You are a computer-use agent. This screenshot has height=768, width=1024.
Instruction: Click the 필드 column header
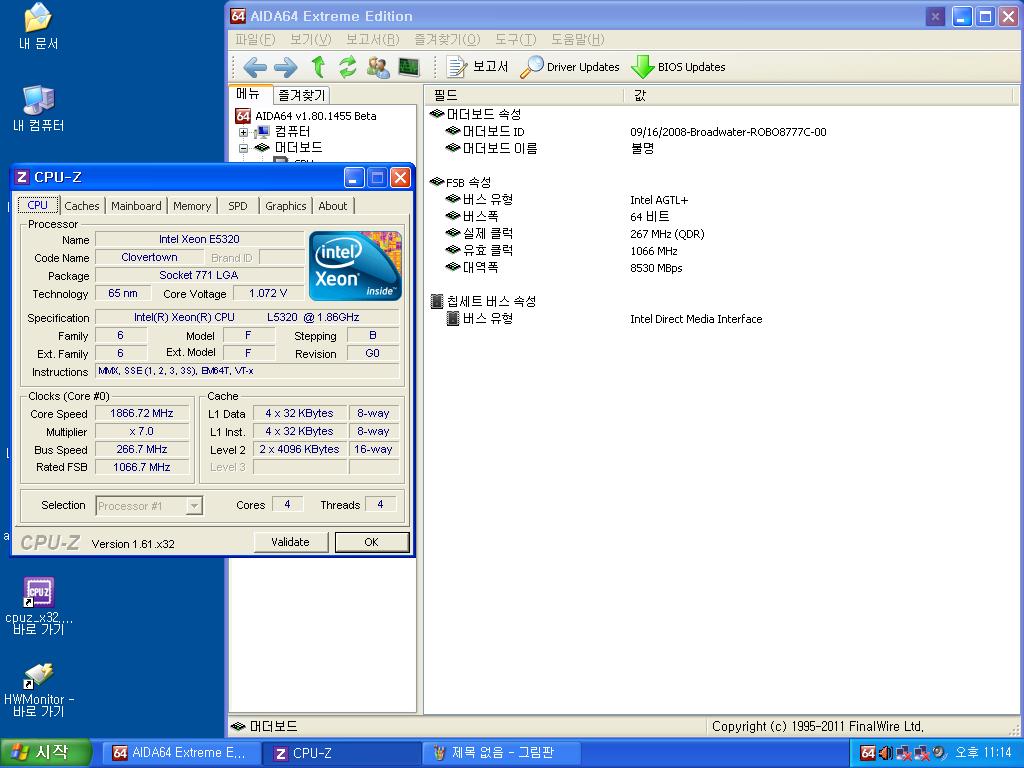coord(524,95)
